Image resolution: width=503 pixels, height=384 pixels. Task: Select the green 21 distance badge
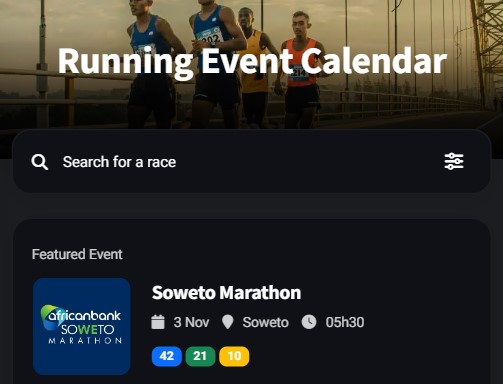pos(200,356)
